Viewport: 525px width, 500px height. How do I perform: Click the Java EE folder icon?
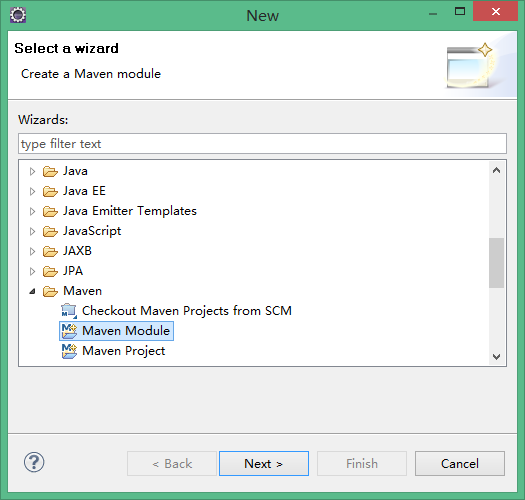(x=50, y=192)
